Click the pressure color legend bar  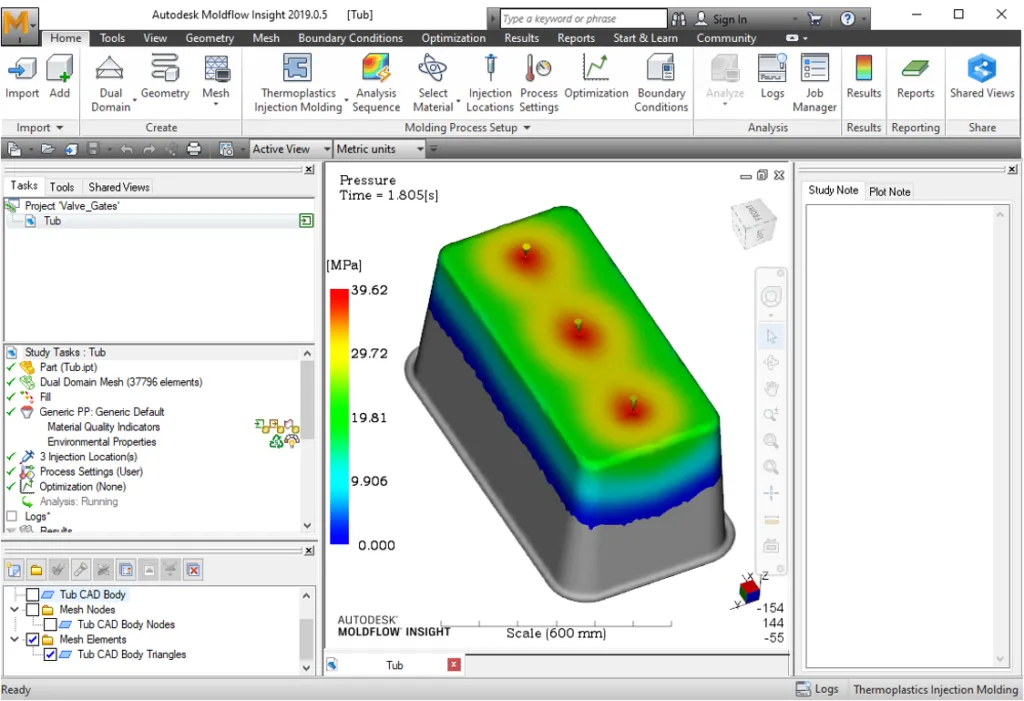tap(339, 416)
